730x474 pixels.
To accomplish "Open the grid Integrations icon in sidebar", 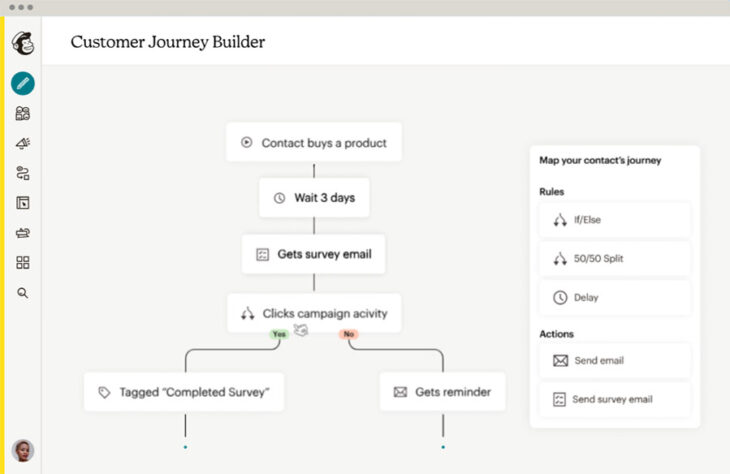I will [x=22, y=263].
